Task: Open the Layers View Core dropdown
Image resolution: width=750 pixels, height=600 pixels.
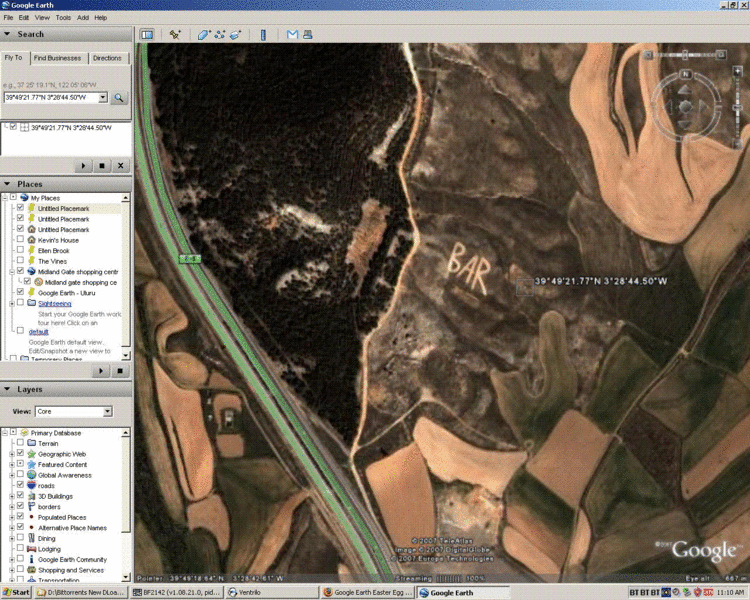Action: point(108,411)
